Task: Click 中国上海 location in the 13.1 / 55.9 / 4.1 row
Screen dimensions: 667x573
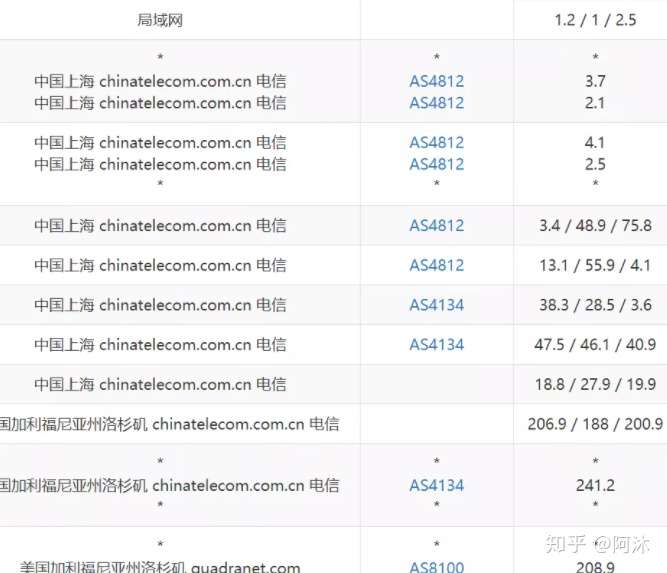Action: pos(160,265)
